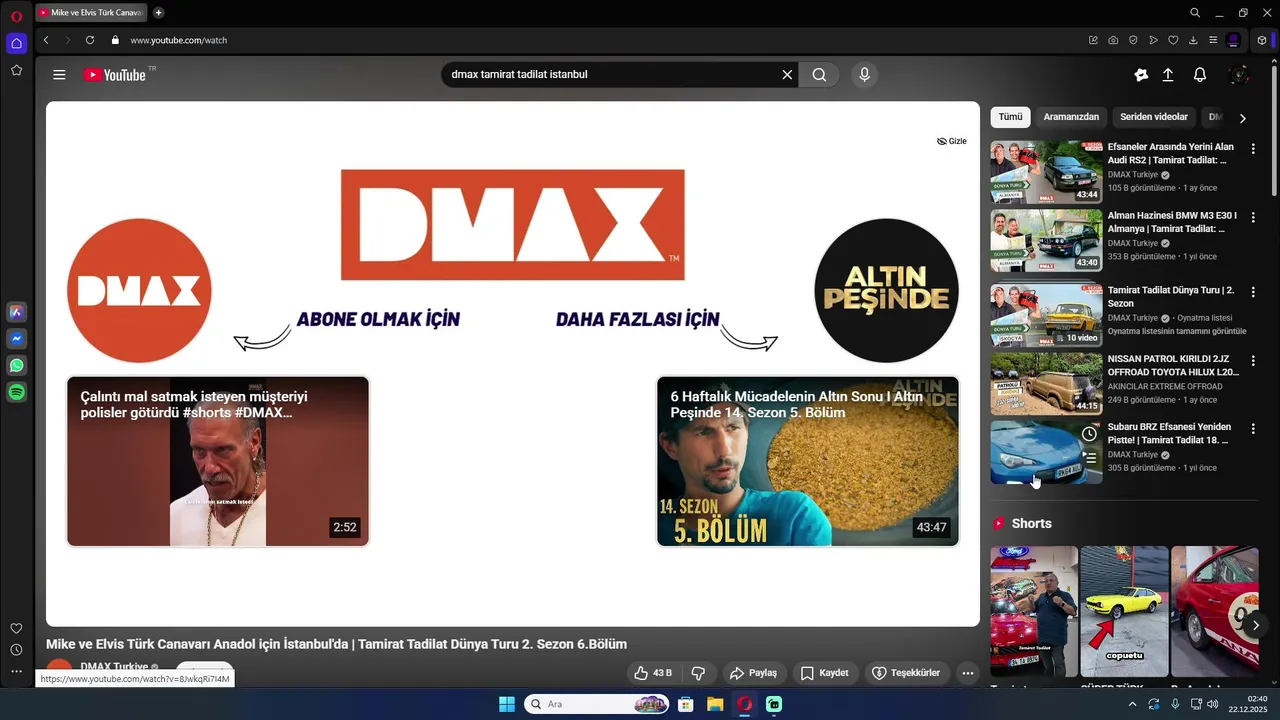Click the Paylaş share button
Image resolution: width=1280 pixels, height=720 pixels.
tap(753, 673)
